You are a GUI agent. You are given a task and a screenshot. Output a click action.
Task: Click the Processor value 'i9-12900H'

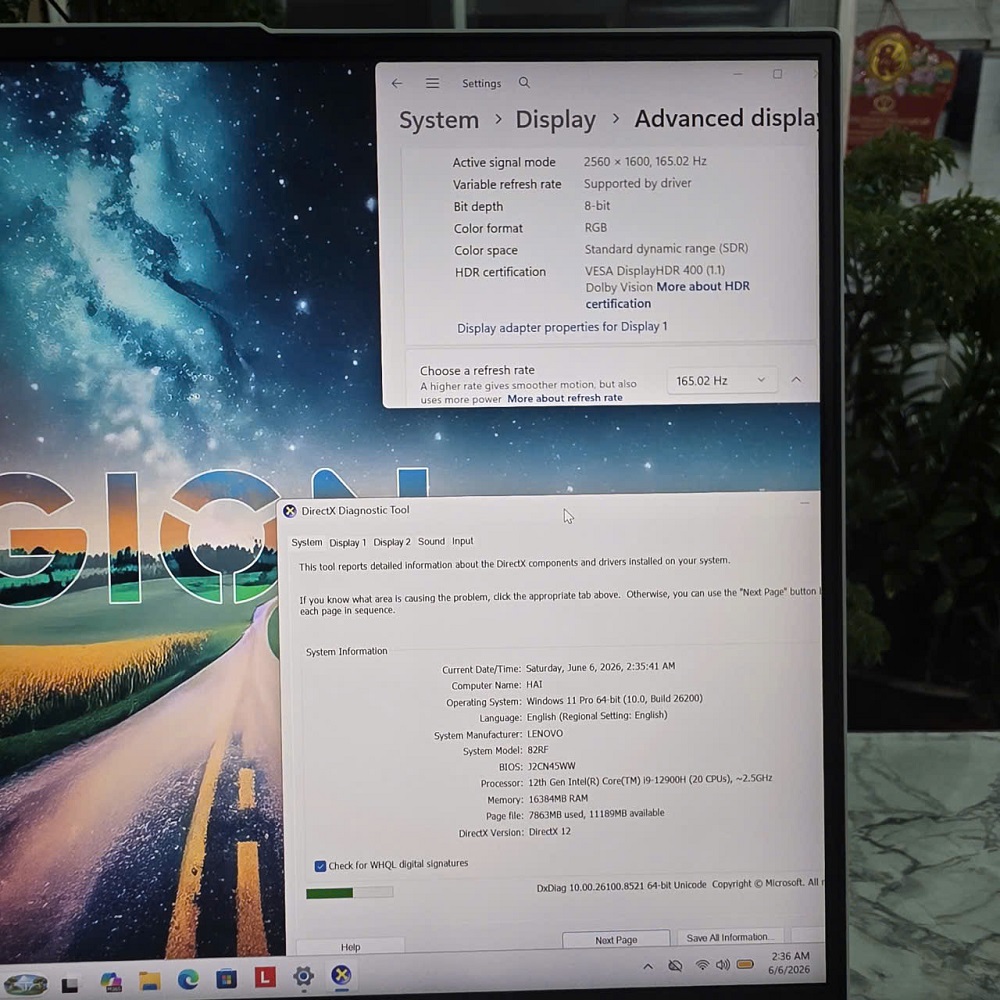click(650, 780)
